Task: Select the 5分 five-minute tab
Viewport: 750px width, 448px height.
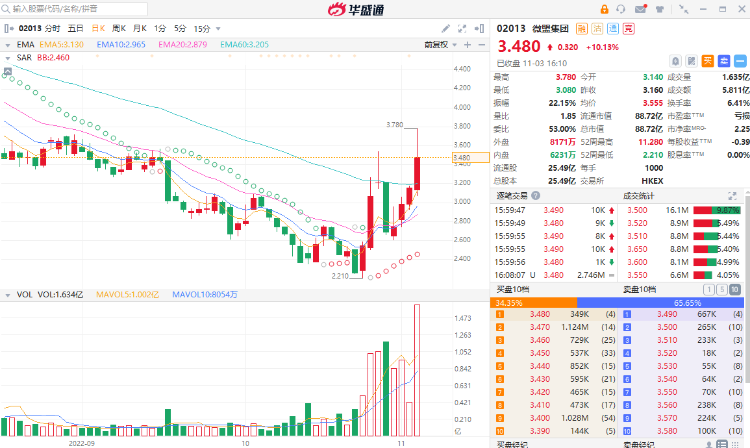Action: 180,29
